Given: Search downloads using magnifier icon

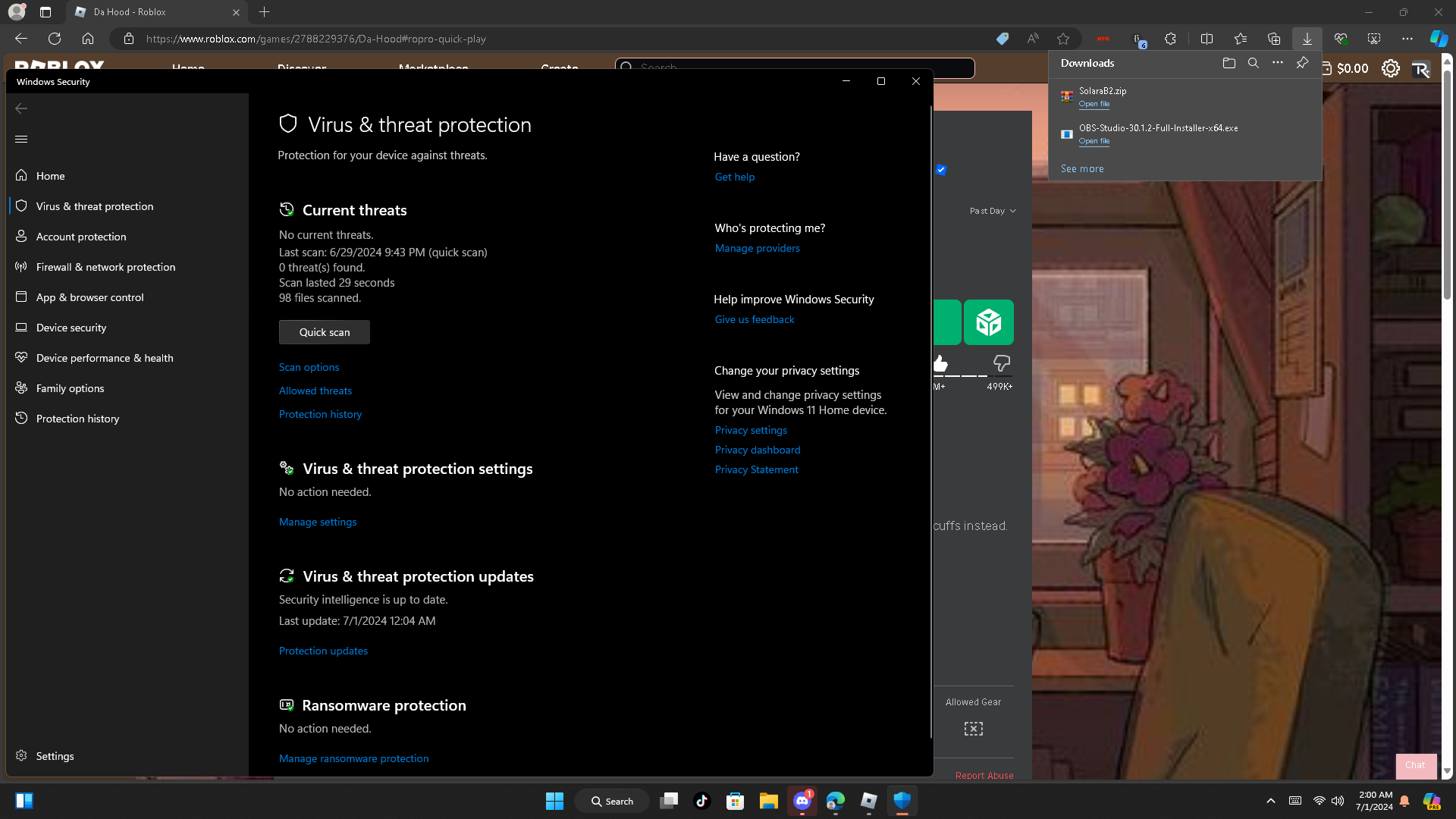Looking at the screenshot, I should point(1254,63).
